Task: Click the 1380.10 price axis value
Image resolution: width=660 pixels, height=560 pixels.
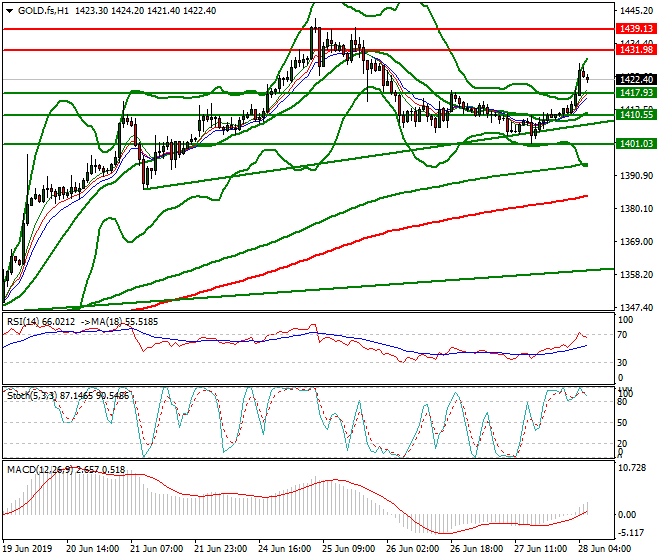Action: point(637,208)
